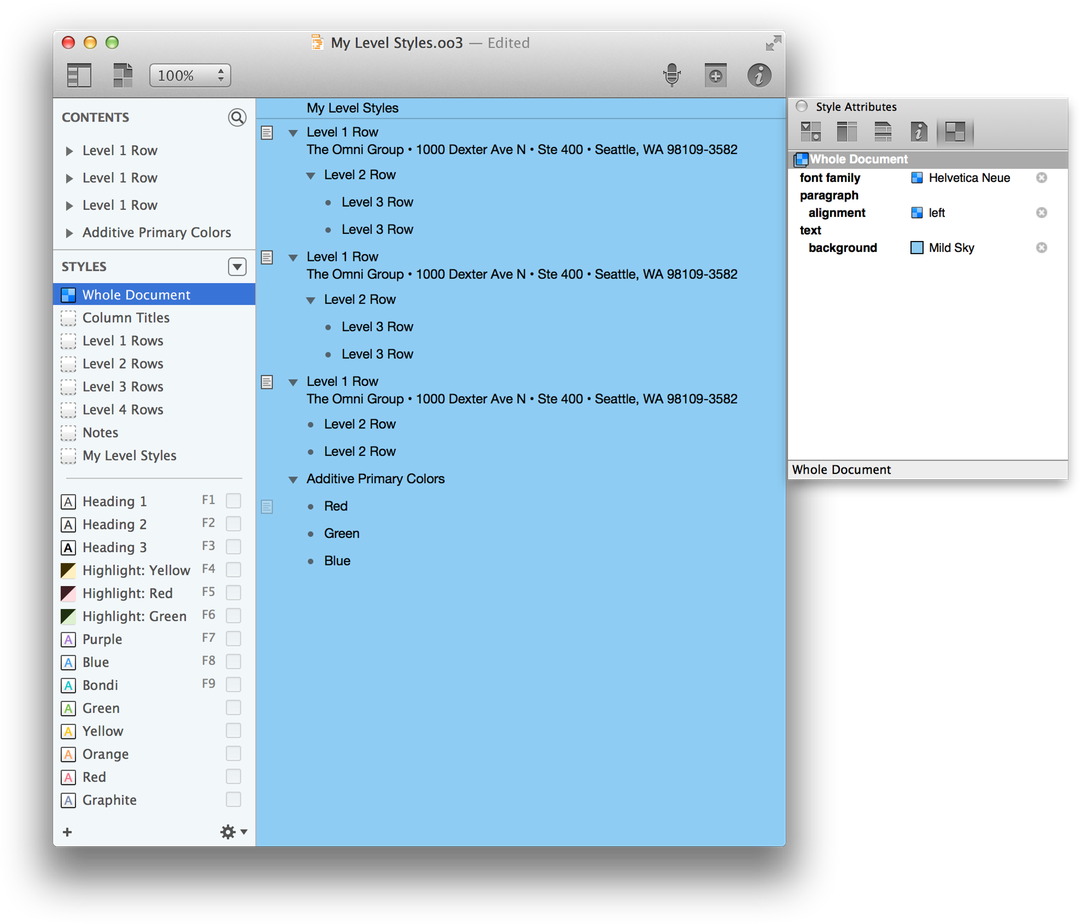
Task: Click the Highlight: Green style icon
Action: click(x=68, y=616)
